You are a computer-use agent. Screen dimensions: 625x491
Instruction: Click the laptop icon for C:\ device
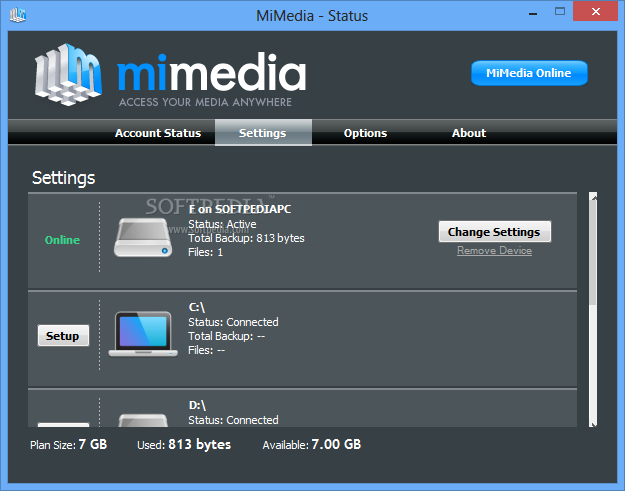click(143, 334)
